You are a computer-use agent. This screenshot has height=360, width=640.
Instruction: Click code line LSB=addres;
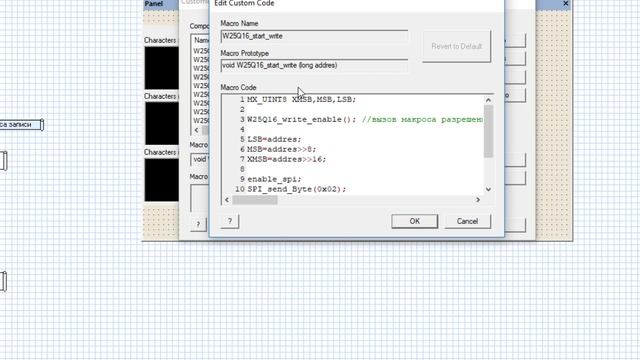point(274,140)
